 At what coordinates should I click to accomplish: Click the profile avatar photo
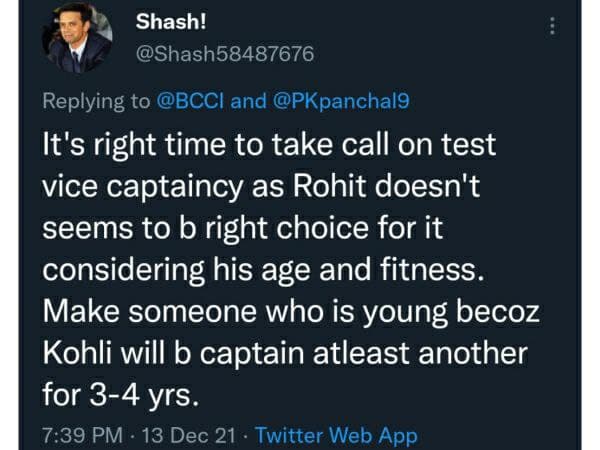[76, 40]
